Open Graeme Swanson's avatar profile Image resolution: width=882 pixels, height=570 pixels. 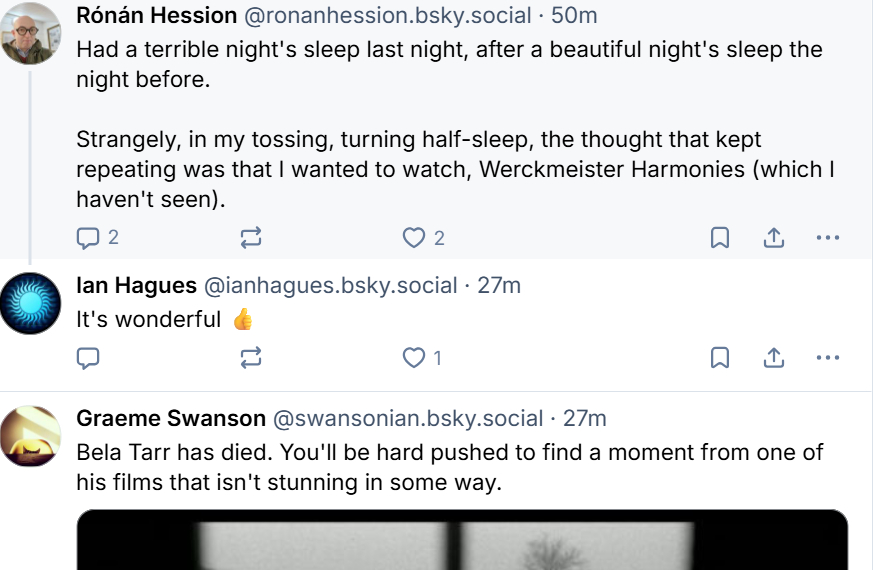pyautogui.click(x=31, y=436)
